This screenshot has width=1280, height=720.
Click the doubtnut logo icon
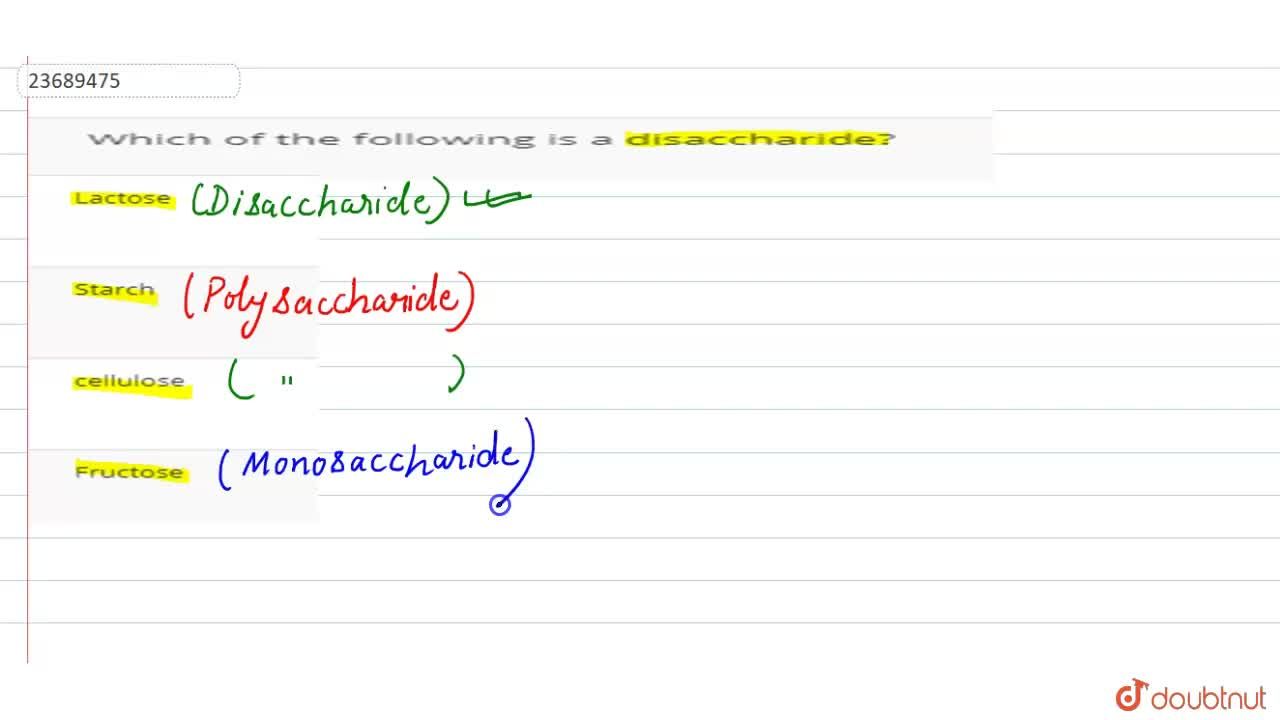pos(1131,695)
